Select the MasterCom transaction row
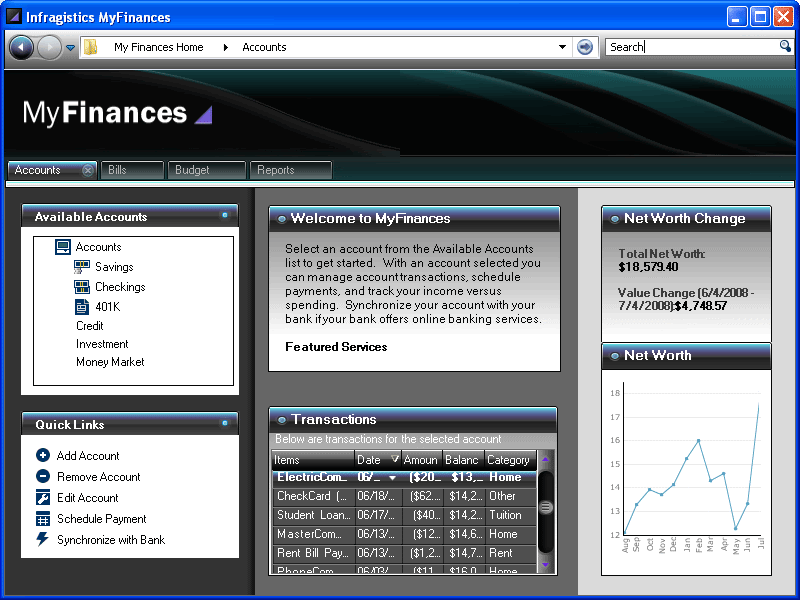800x600 pixels. click(x=405, y=534)
